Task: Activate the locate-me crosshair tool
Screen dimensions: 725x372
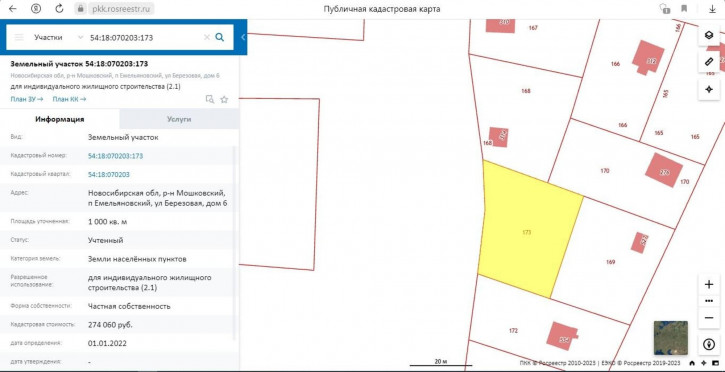Action: pyautogui.click(x=709, y=89)
